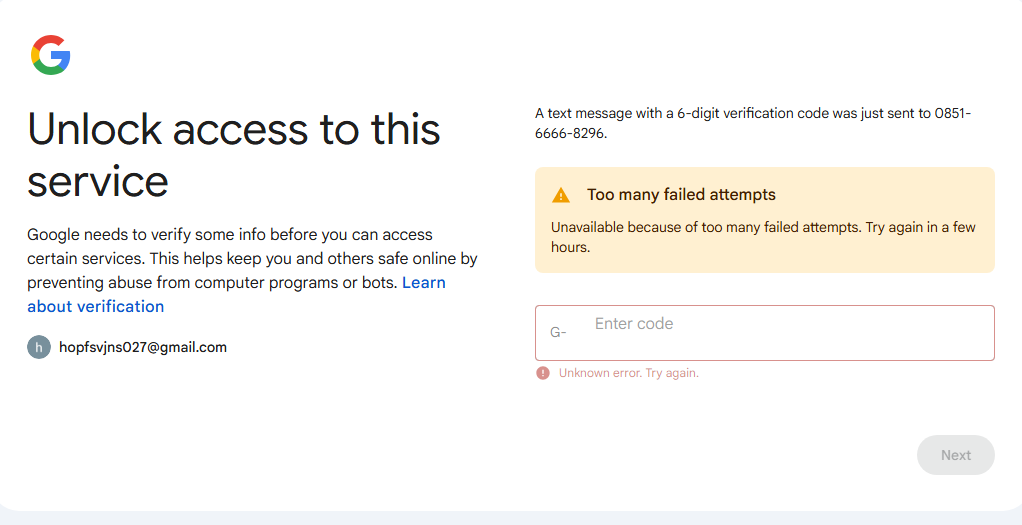This screenshot has width=1022, height=525.
Task: Select the hopfsvjns027@gmail.com account email
Action: click(x=143, y=347)
